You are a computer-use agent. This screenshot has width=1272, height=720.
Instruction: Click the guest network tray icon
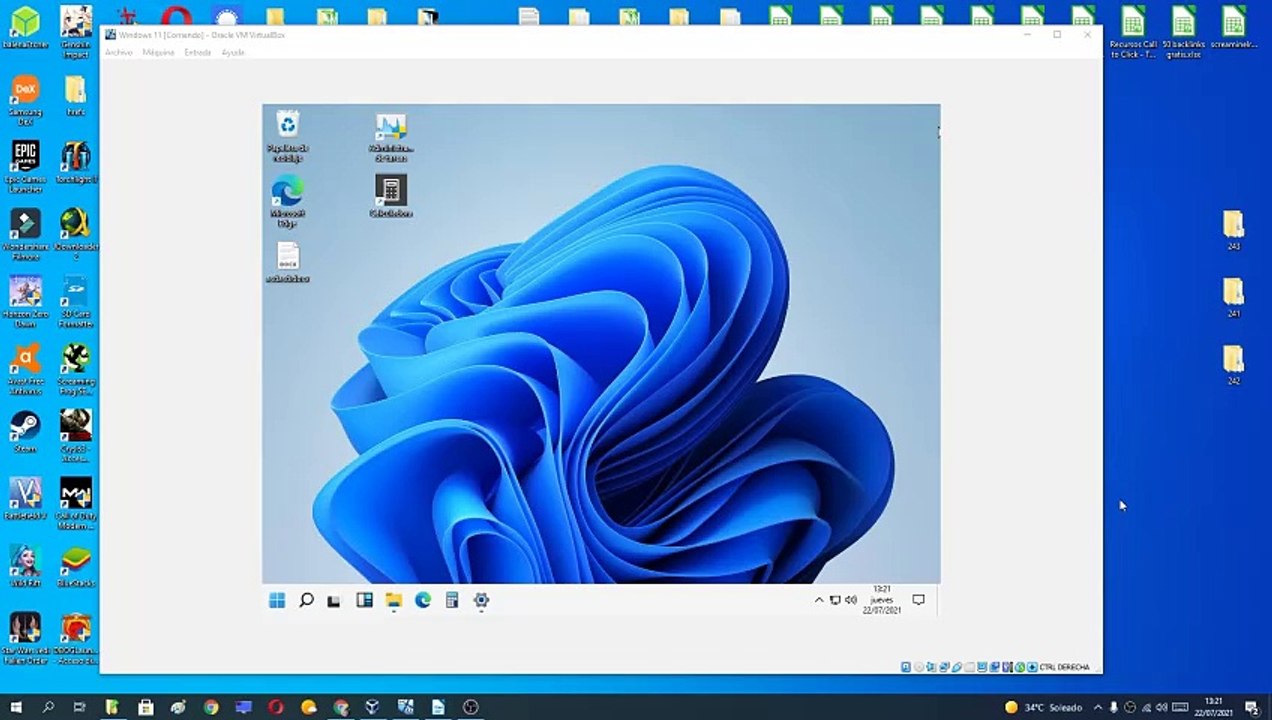pos(835,600)
